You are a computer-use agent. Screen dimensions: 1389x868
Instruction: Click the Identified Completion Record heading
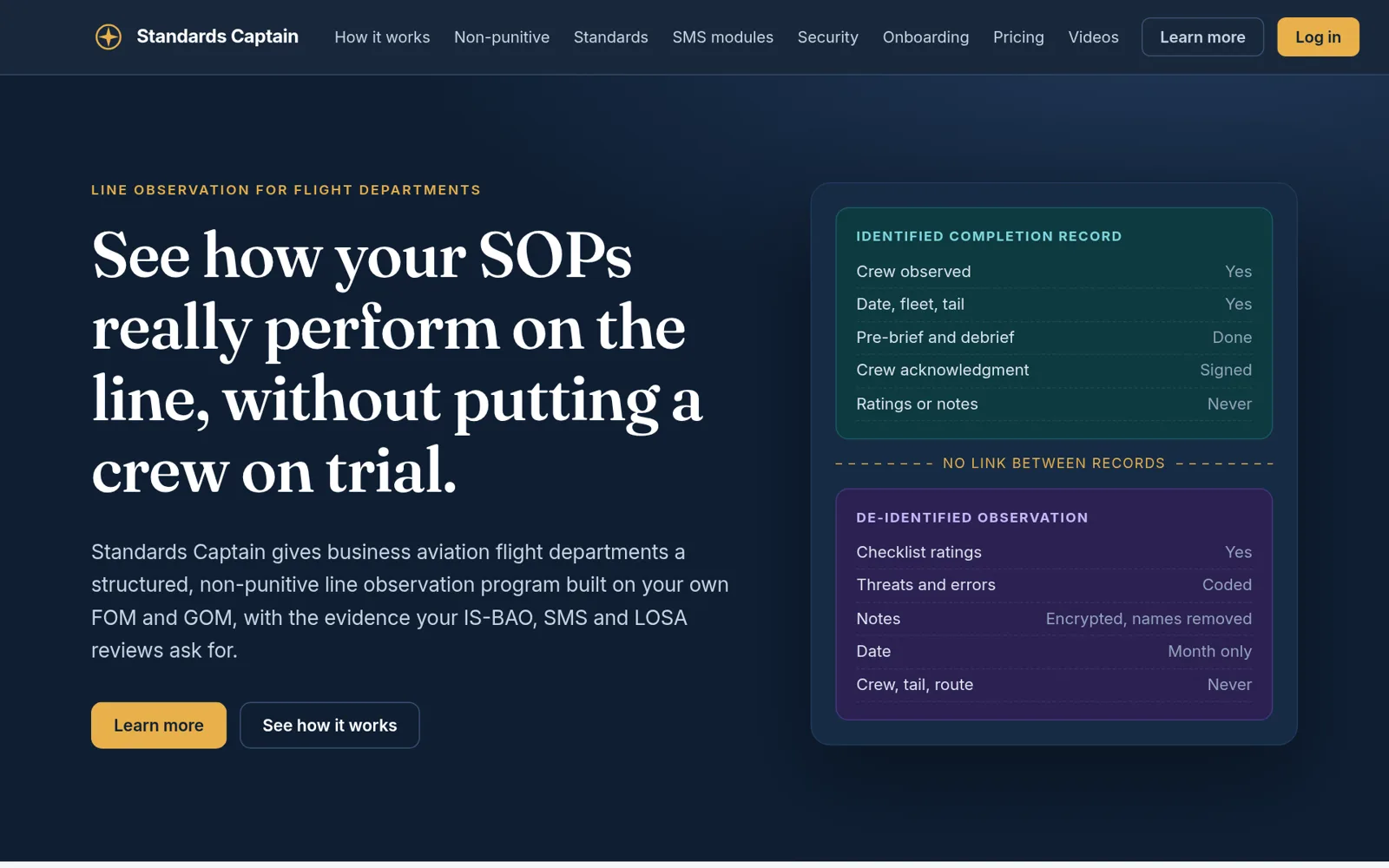click(x=989, y=236)
